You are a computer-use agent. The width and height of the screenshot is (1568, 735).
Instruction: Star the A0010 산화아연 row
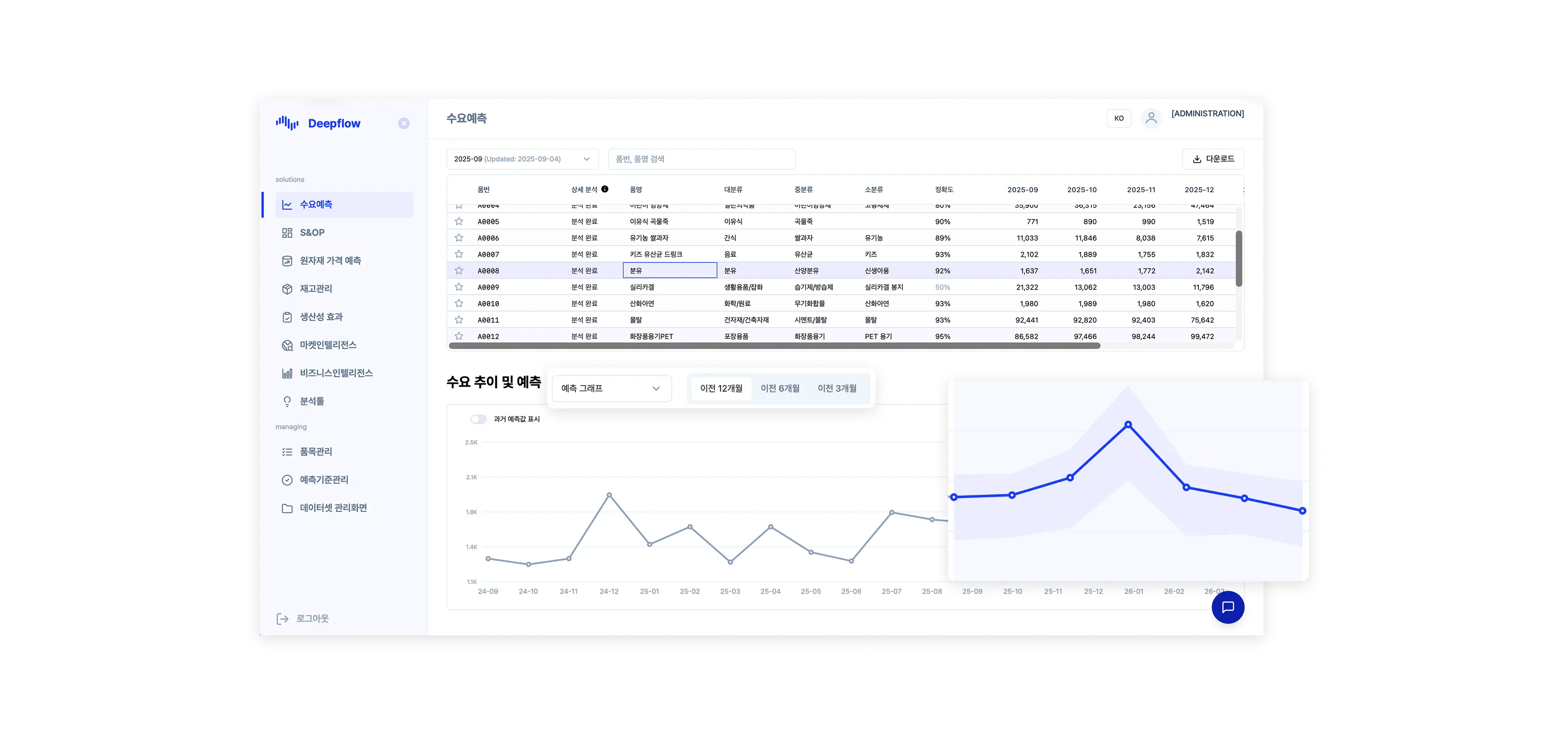click(x=459, y=304)
